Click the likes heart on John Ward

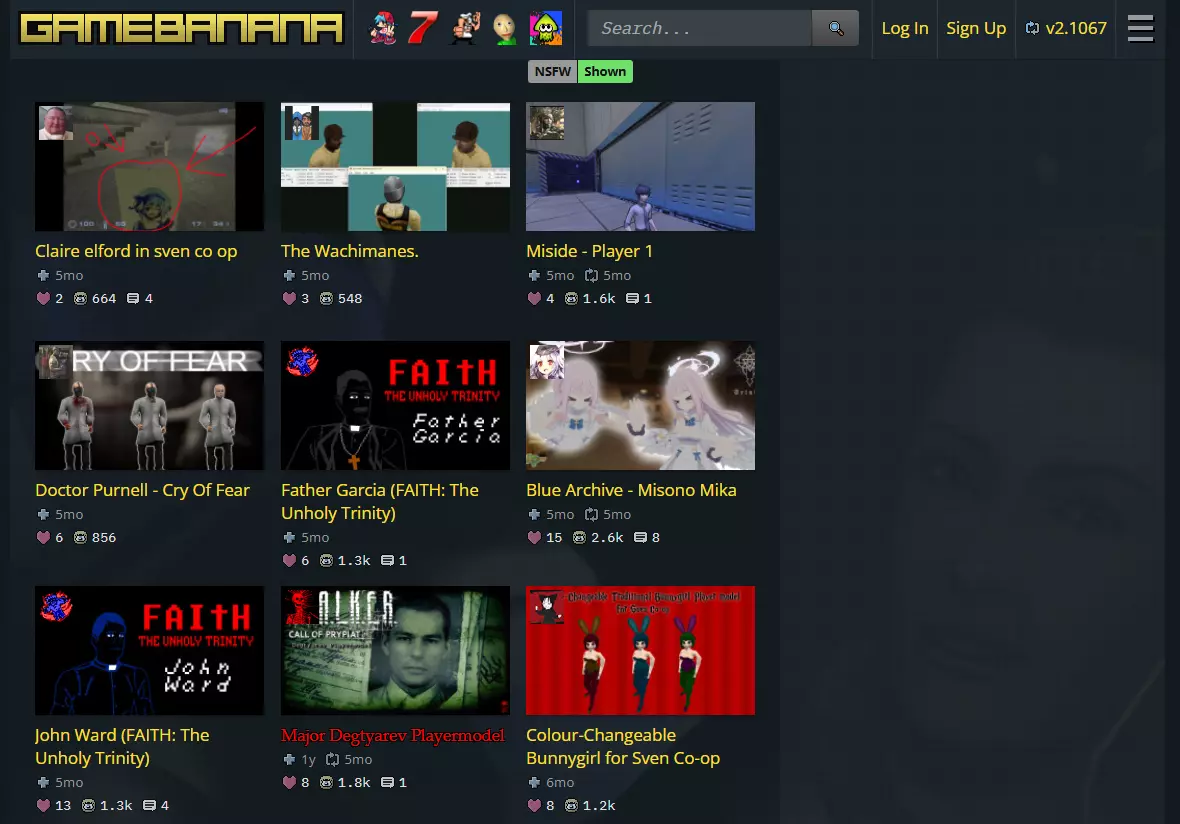coord(43,805)
